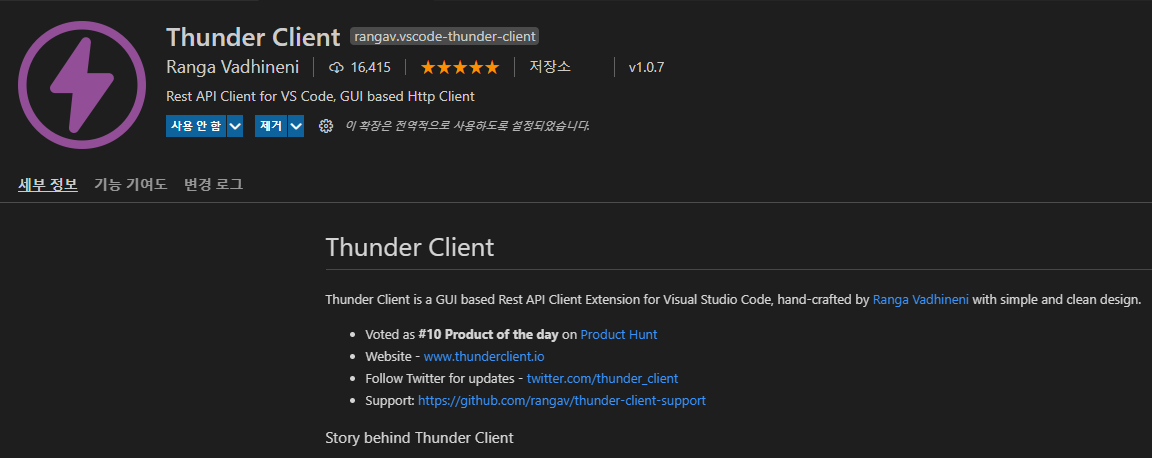
Task: Click the 이 확장은 전역적으로 status message
Action: 467,126
